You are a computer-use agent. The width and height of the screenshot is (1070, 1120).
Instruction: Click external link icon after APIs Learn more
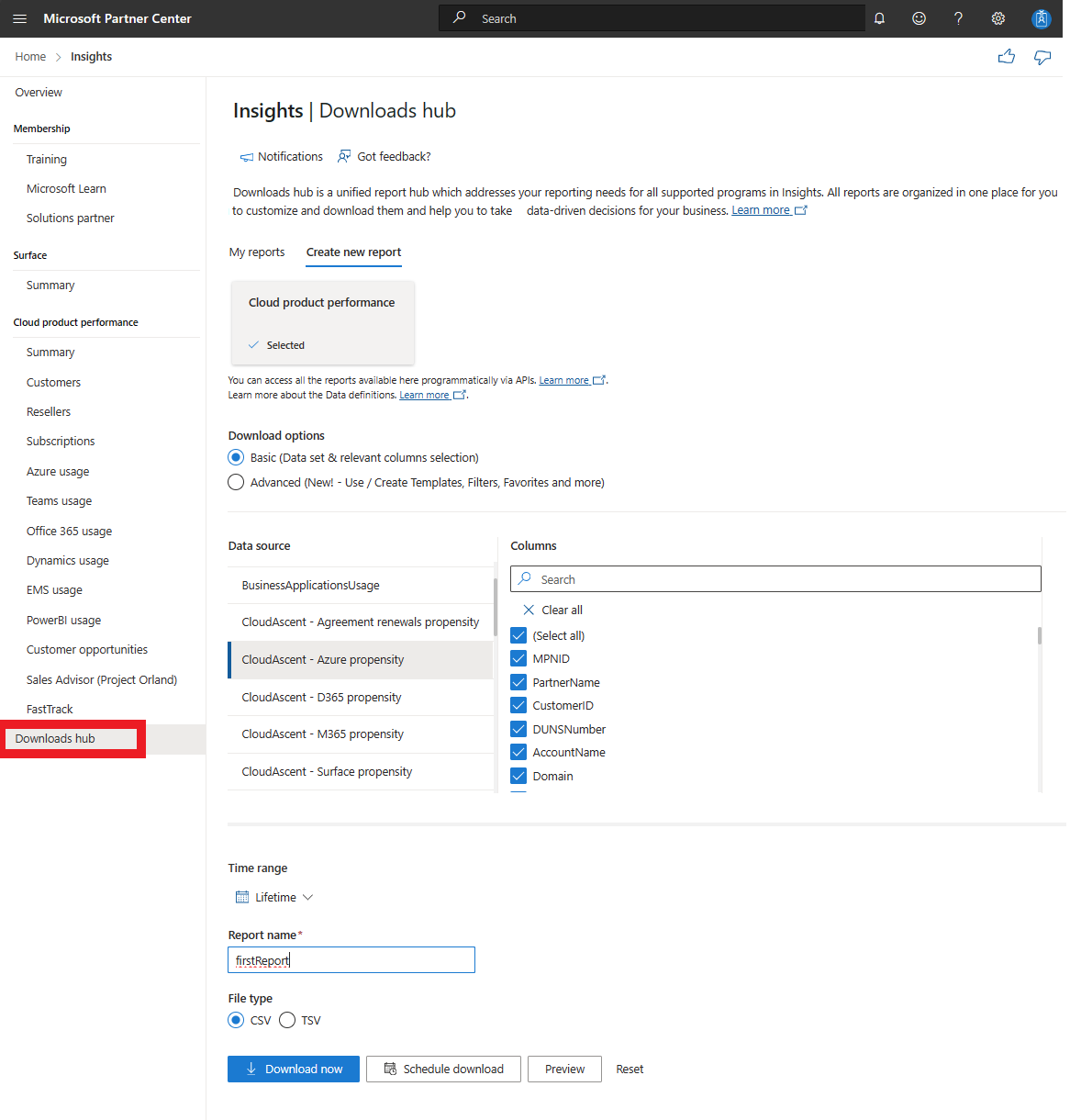pyautogui.click(x=599, y=380)
